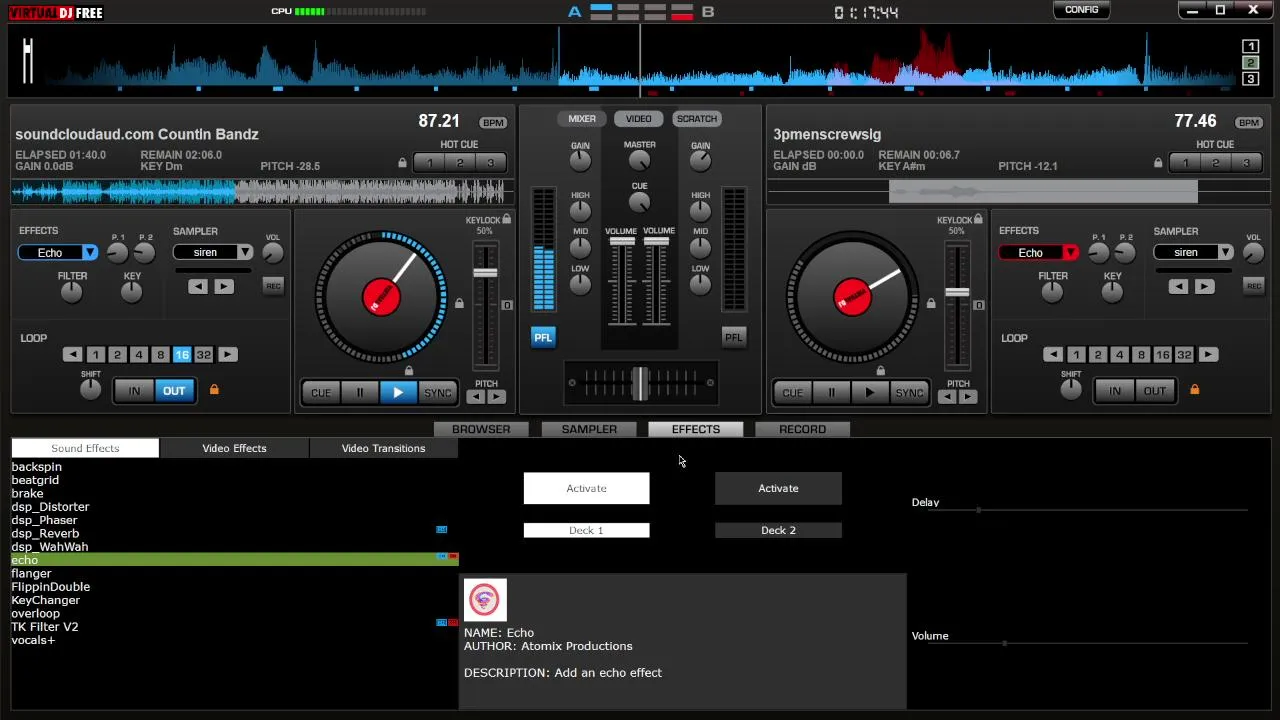Show SCRATCH panel in center

(x=697, y=119)
